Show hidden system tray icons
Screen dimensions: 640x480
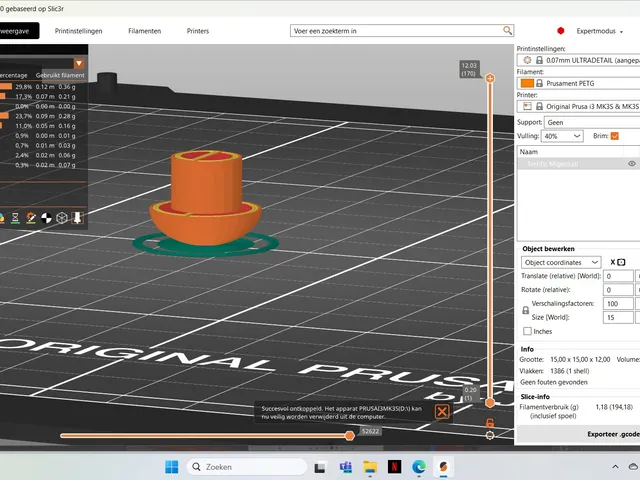(x=616, y=467)
